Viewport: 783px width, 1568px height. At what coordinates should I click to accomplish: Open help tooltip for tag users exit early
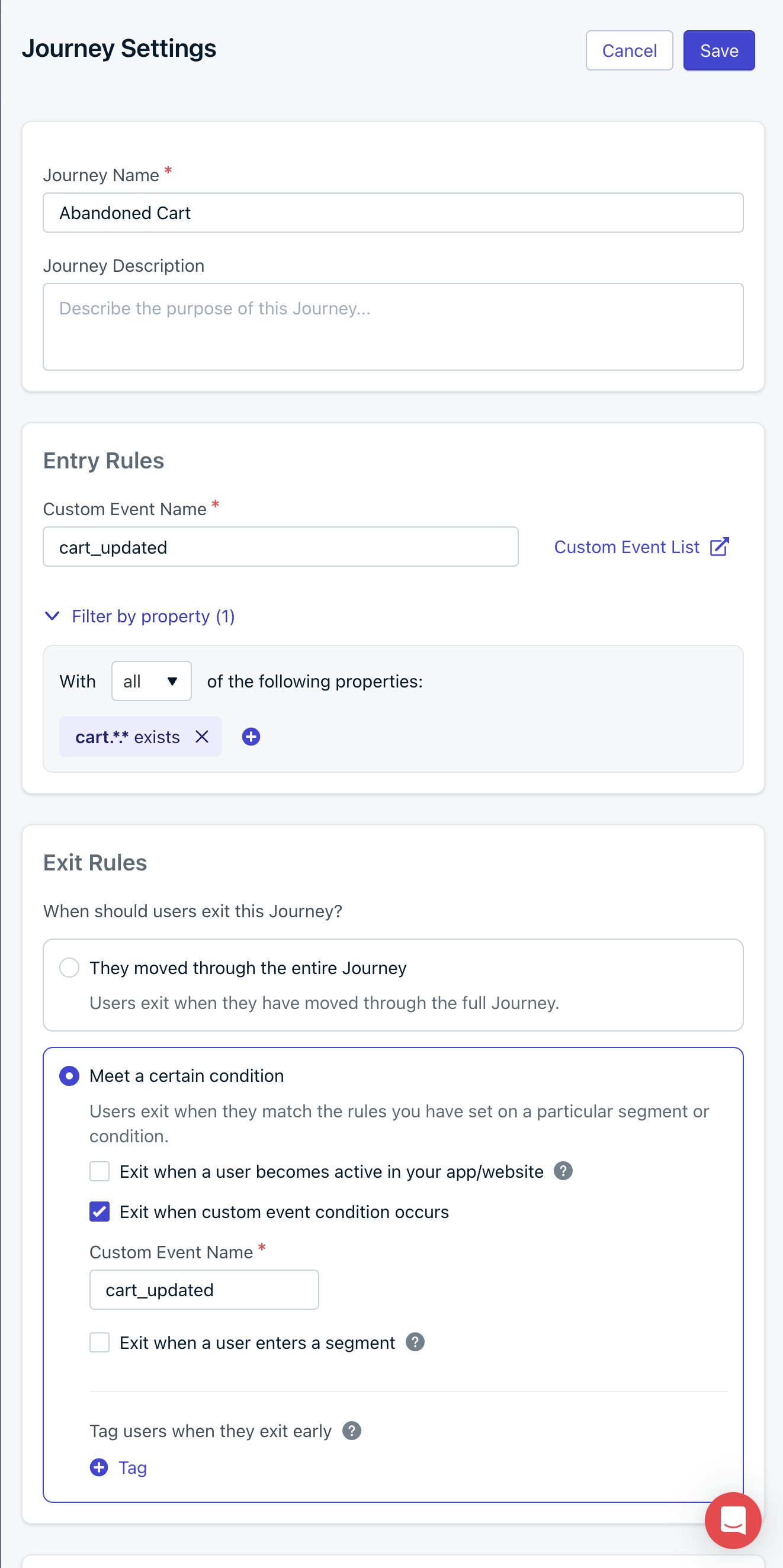coord(351,1430)
